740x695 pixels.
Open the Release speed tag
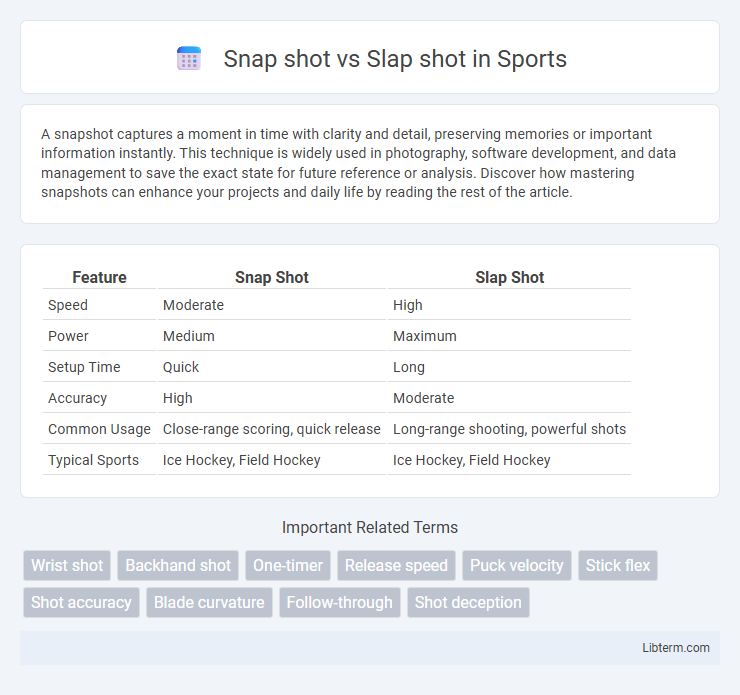click(x=396, y=565)
